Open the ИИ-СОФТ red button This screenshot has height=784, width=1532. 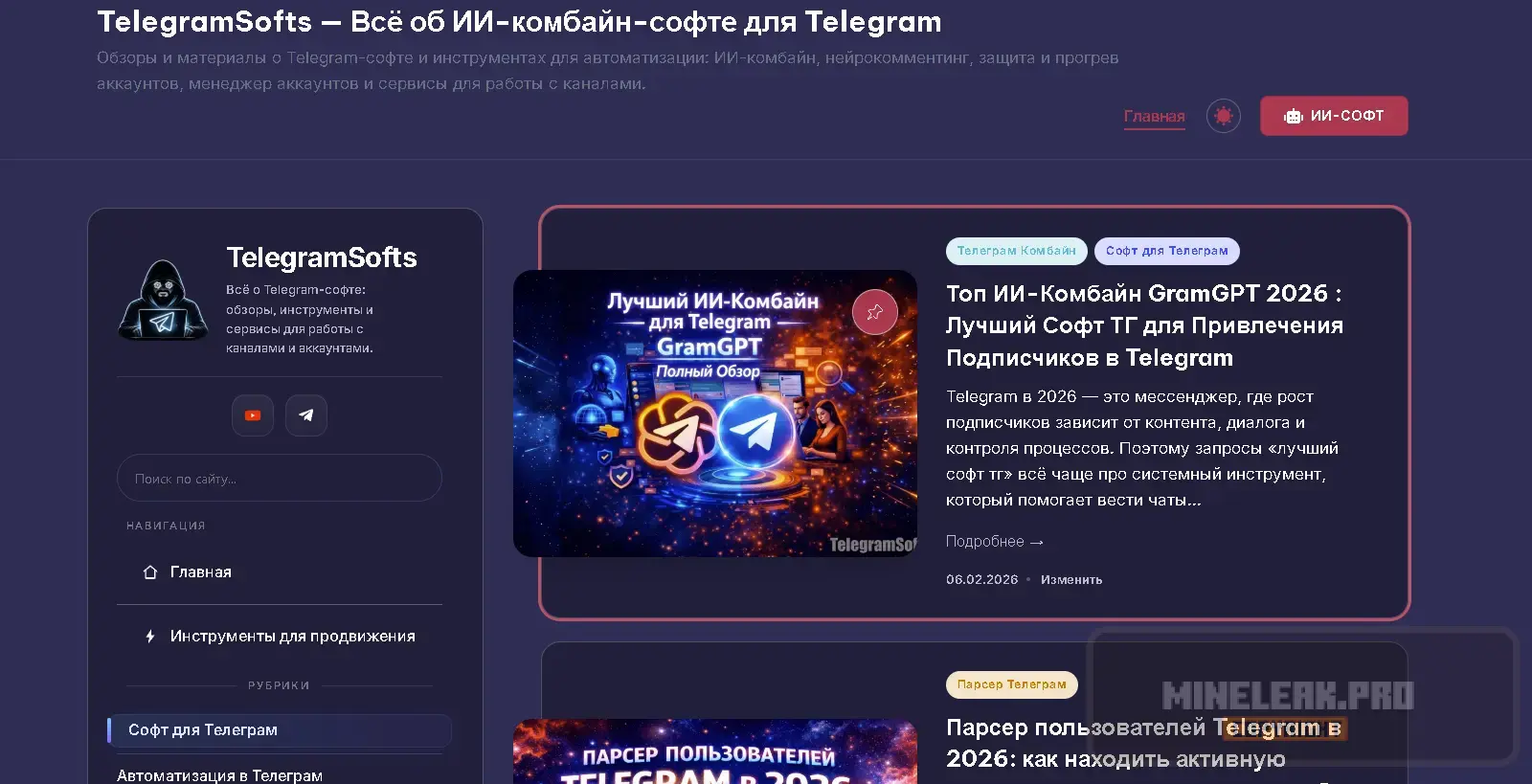(x=1334, y=116)
